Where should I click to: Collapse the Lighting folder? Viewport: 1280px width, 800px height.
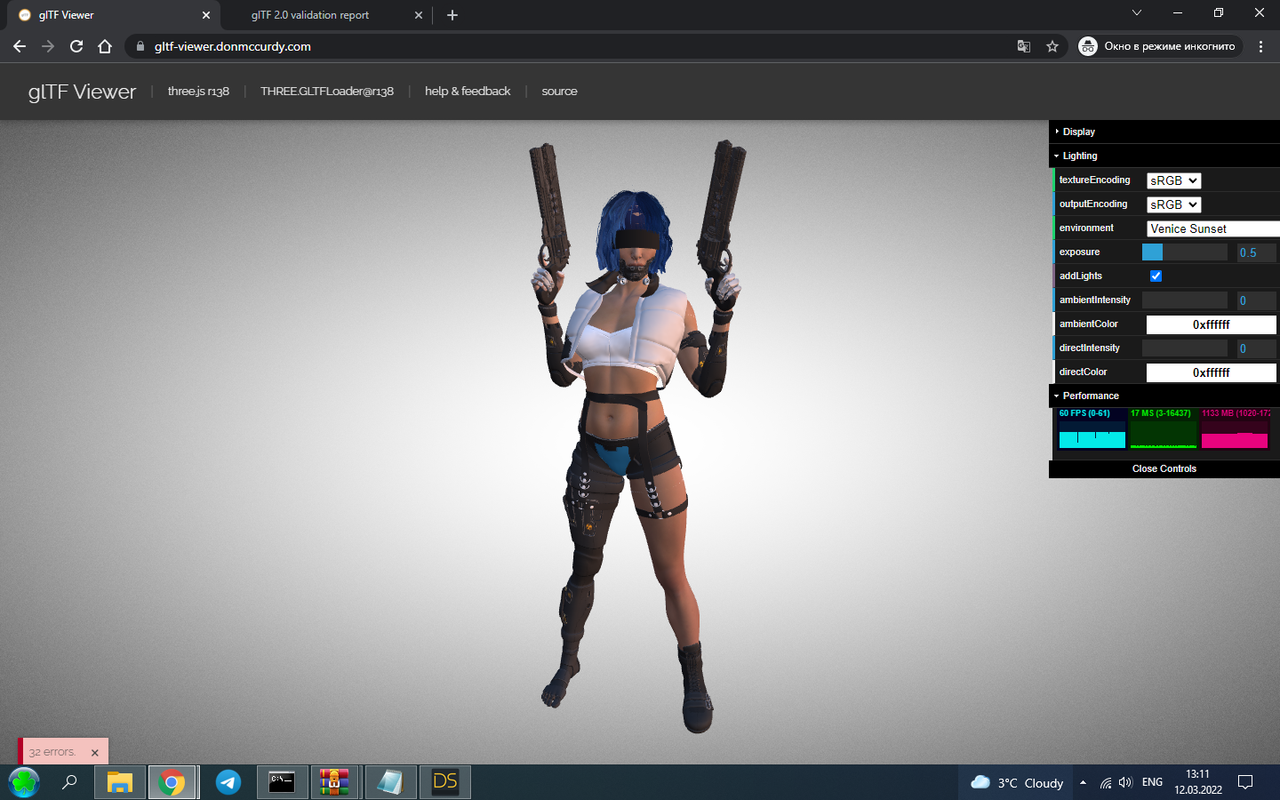coord(1164,155)
